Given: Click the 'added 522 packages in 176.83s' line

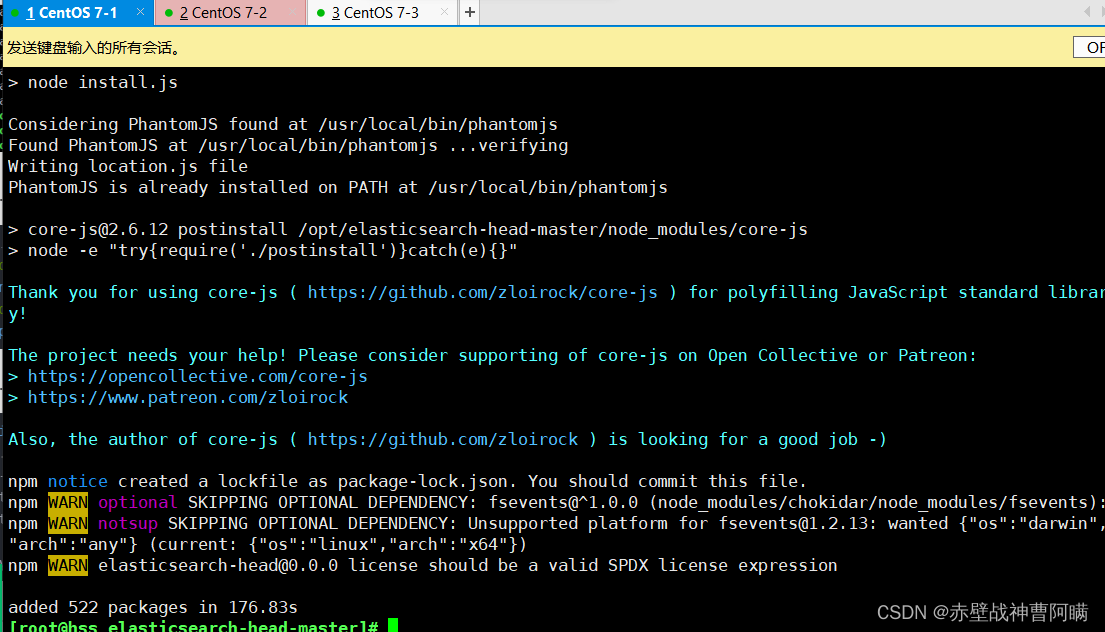Looking at the screenshot, I should (152, 607).
